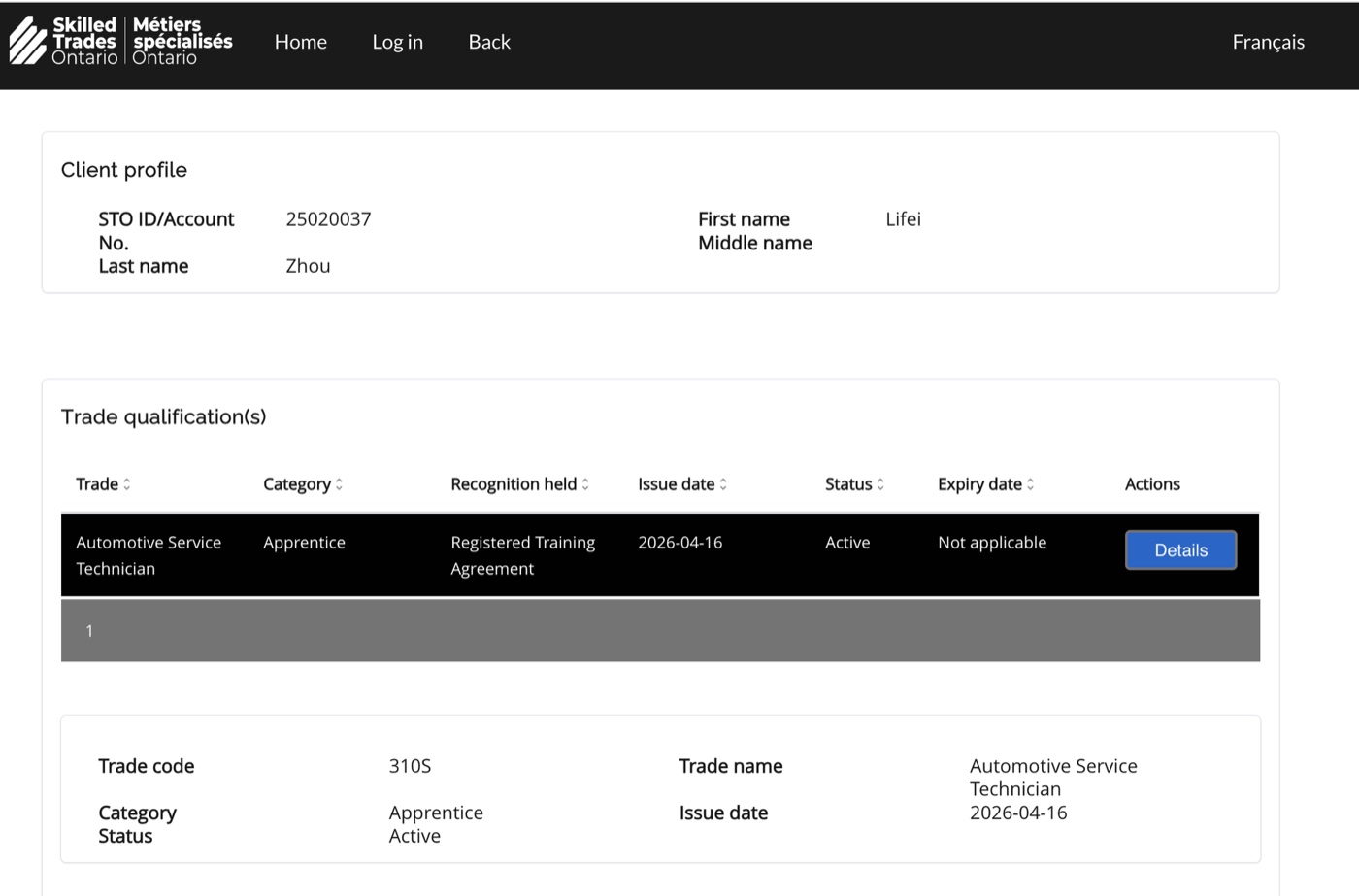Select the Active status table cell
The height and width of the screenshot is (896, 1359).
847,543
